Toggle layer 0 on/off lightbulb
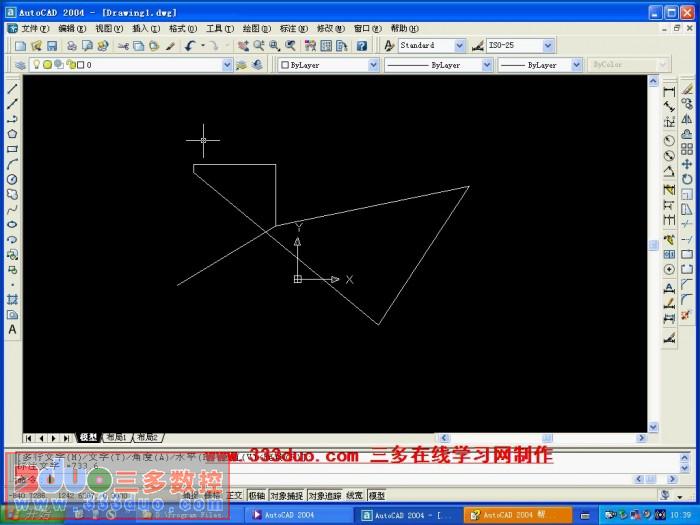This screenshot has height=525, width=700. [x=37, y=65]
